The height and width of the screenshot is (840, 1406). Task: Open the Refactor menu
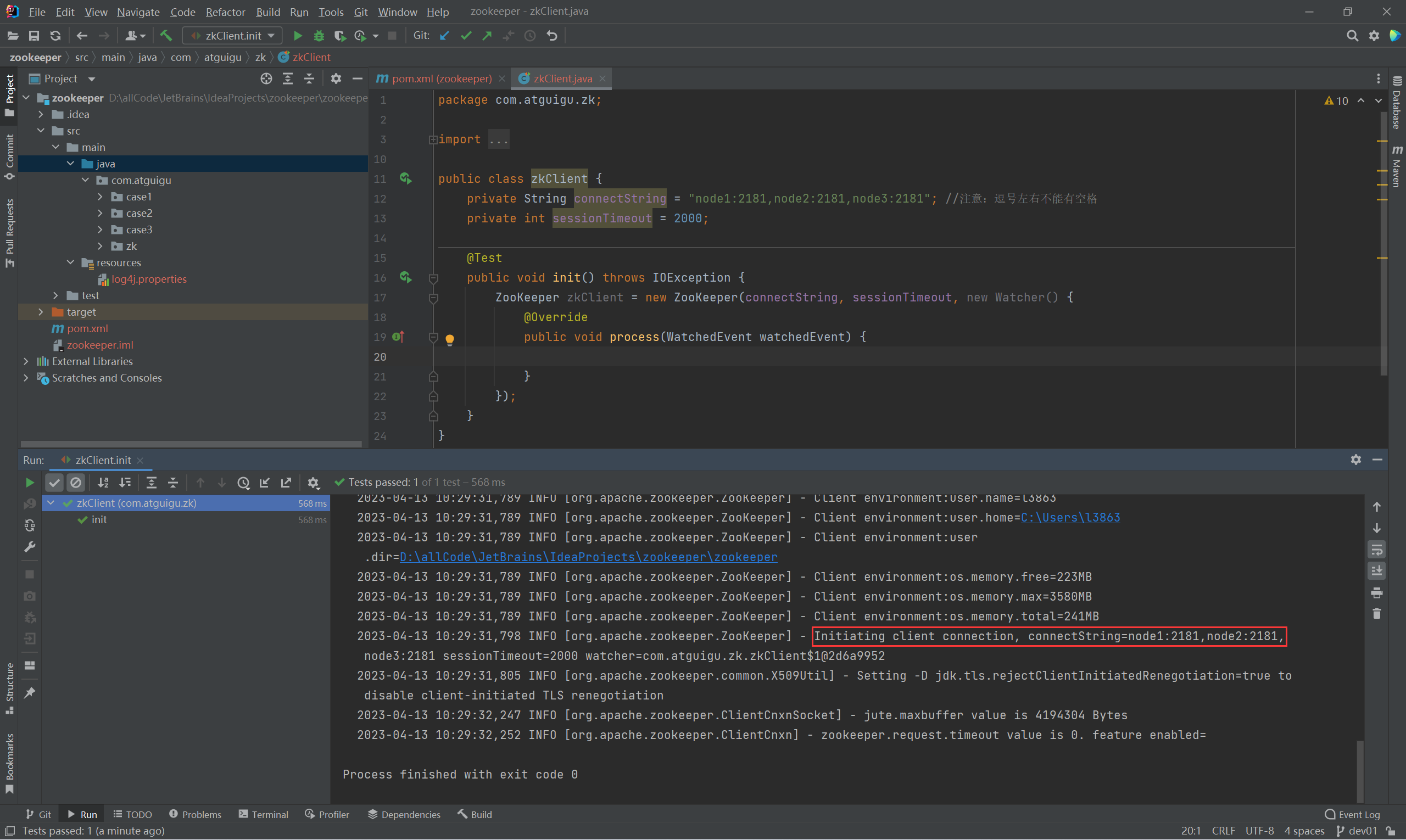(225, 12)
